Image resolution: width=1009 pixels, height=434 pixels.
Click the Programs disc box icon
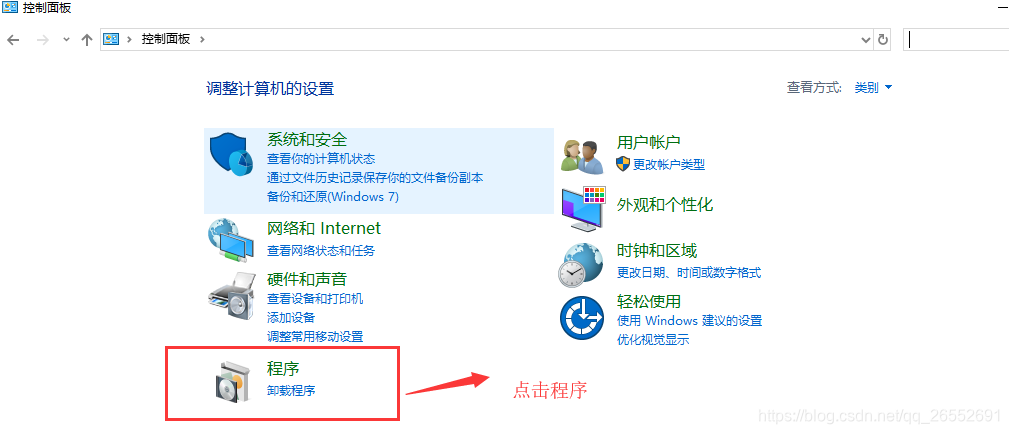coord(230,382)
